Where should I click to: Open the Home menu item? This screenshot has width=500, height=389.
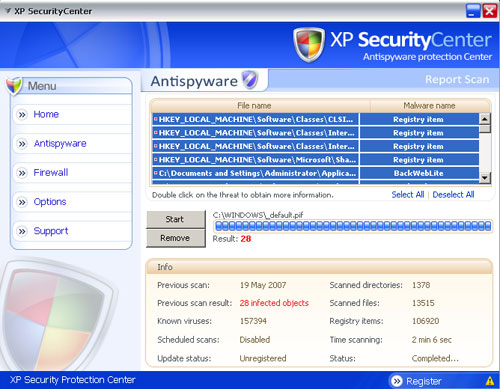click(x=46, y=114)
